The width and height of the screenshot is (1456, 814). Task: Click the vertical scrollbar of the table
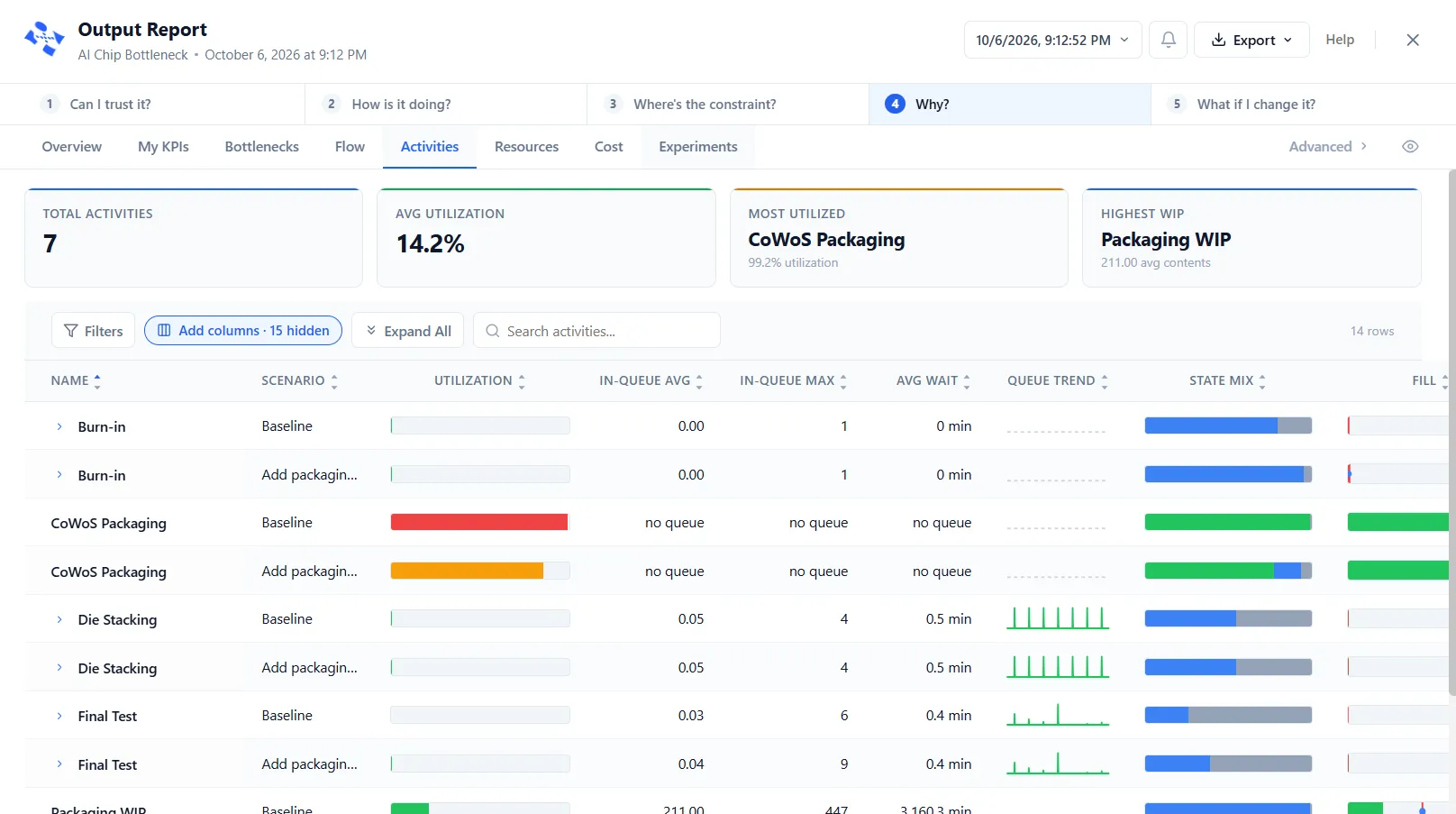click(1451, 433)
